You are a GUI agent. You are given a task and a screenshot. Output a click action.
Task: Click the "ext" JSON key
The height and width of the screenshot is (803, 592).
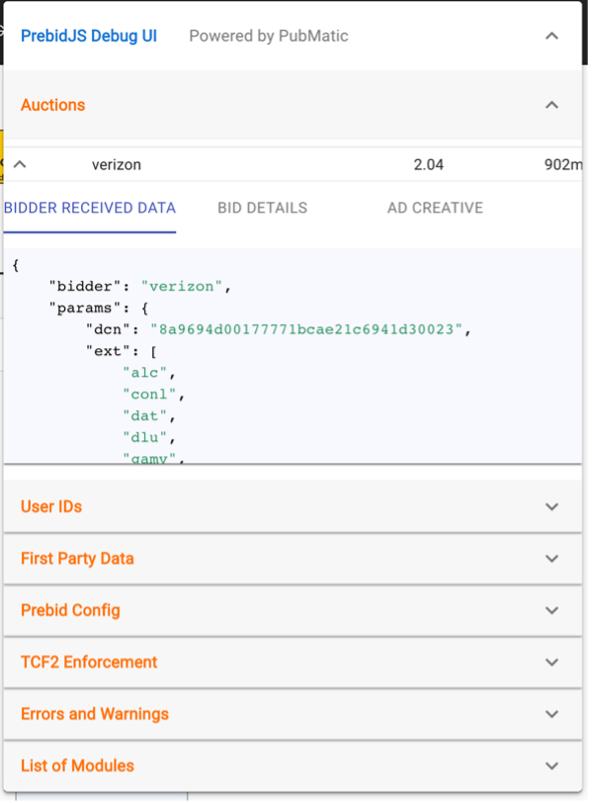click(108, 351)
